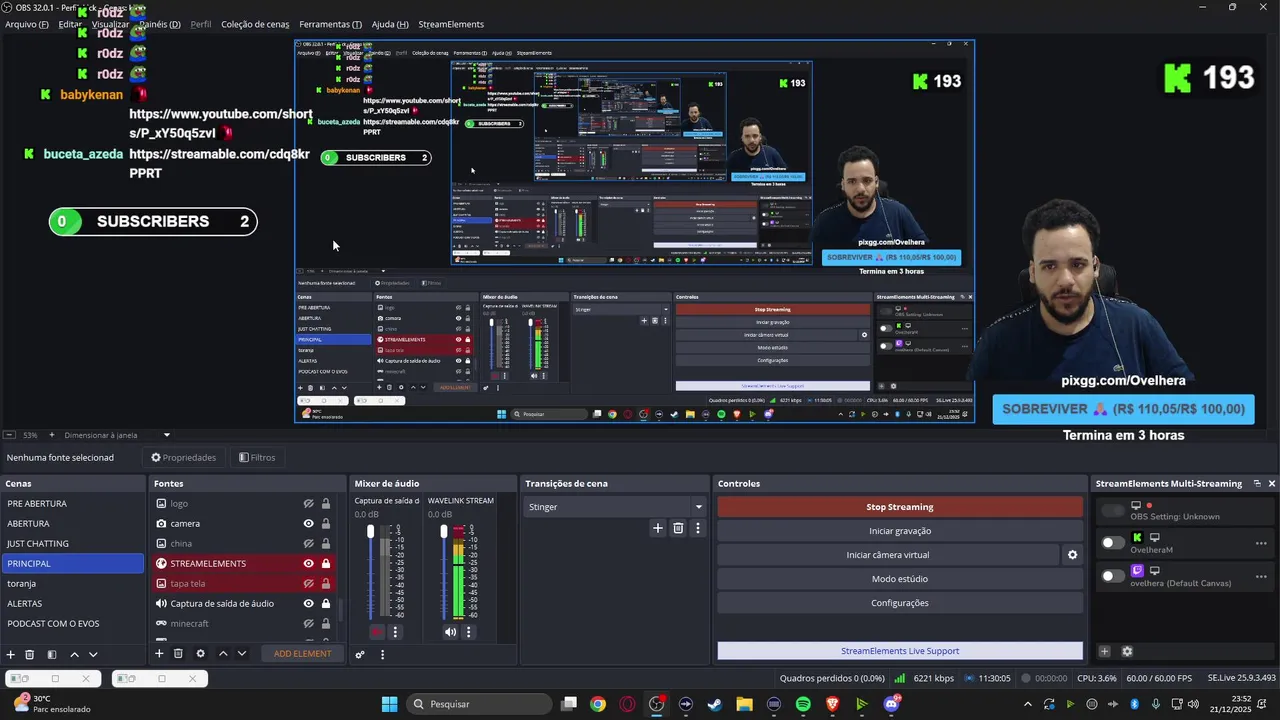Image resolution: width=1280 pixels, height=720 pixels.
Task: Click Stop Streaming button
Action: pos(900,507)
